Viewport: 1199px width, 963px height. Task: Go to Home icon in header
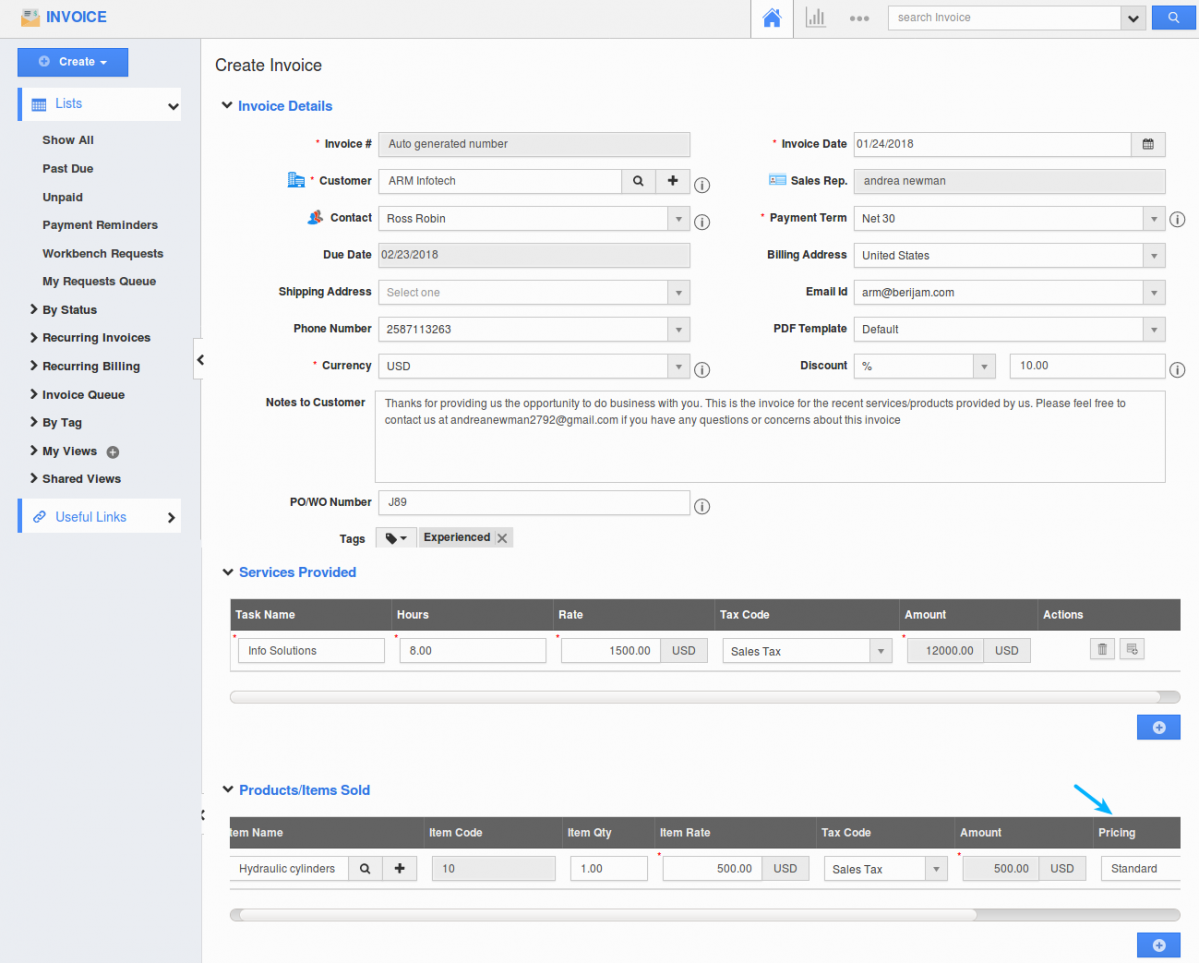click(x=772, y=18)
